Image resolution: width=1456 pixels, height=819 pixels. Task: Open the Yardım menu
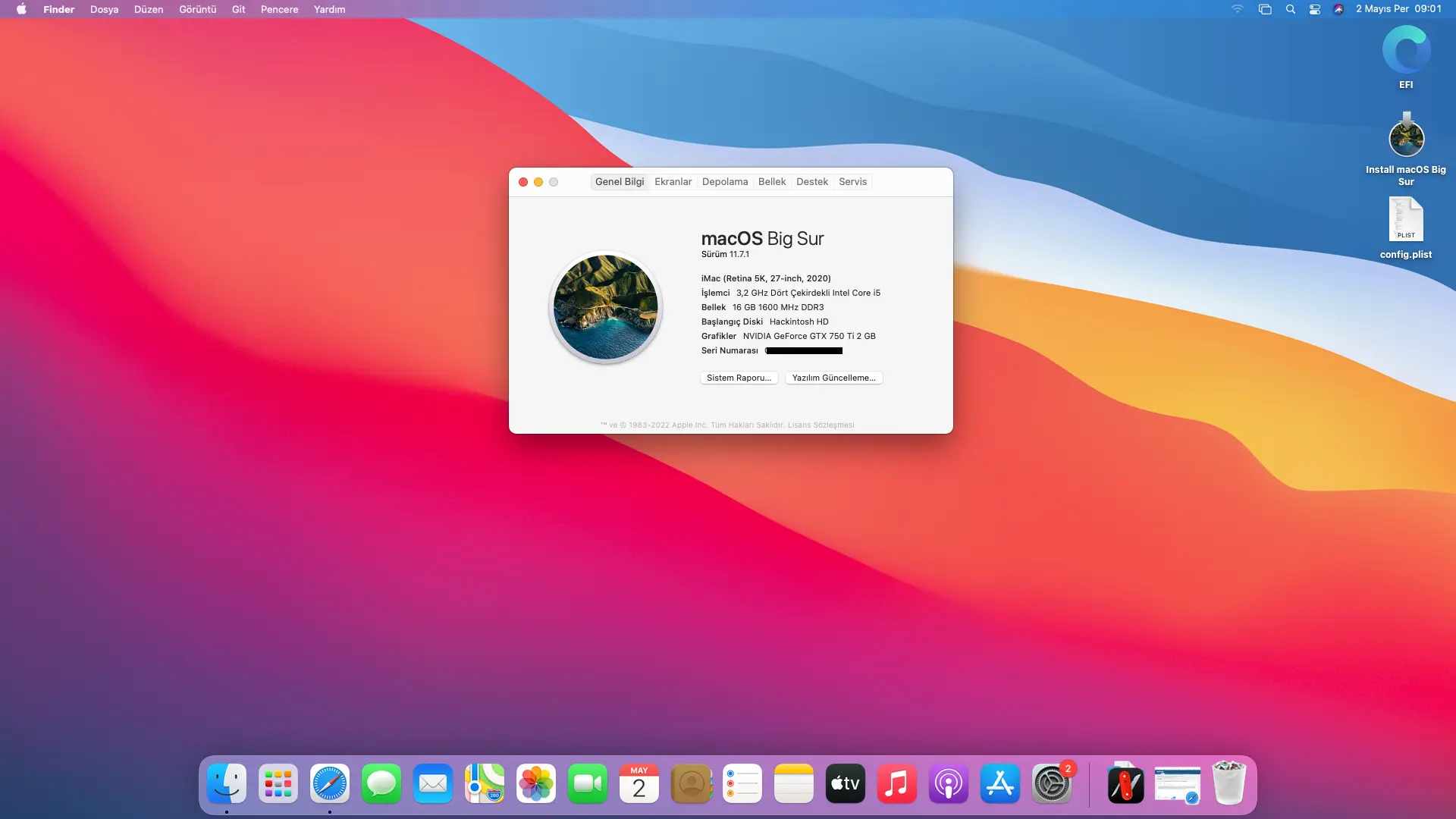coord(329,9)
